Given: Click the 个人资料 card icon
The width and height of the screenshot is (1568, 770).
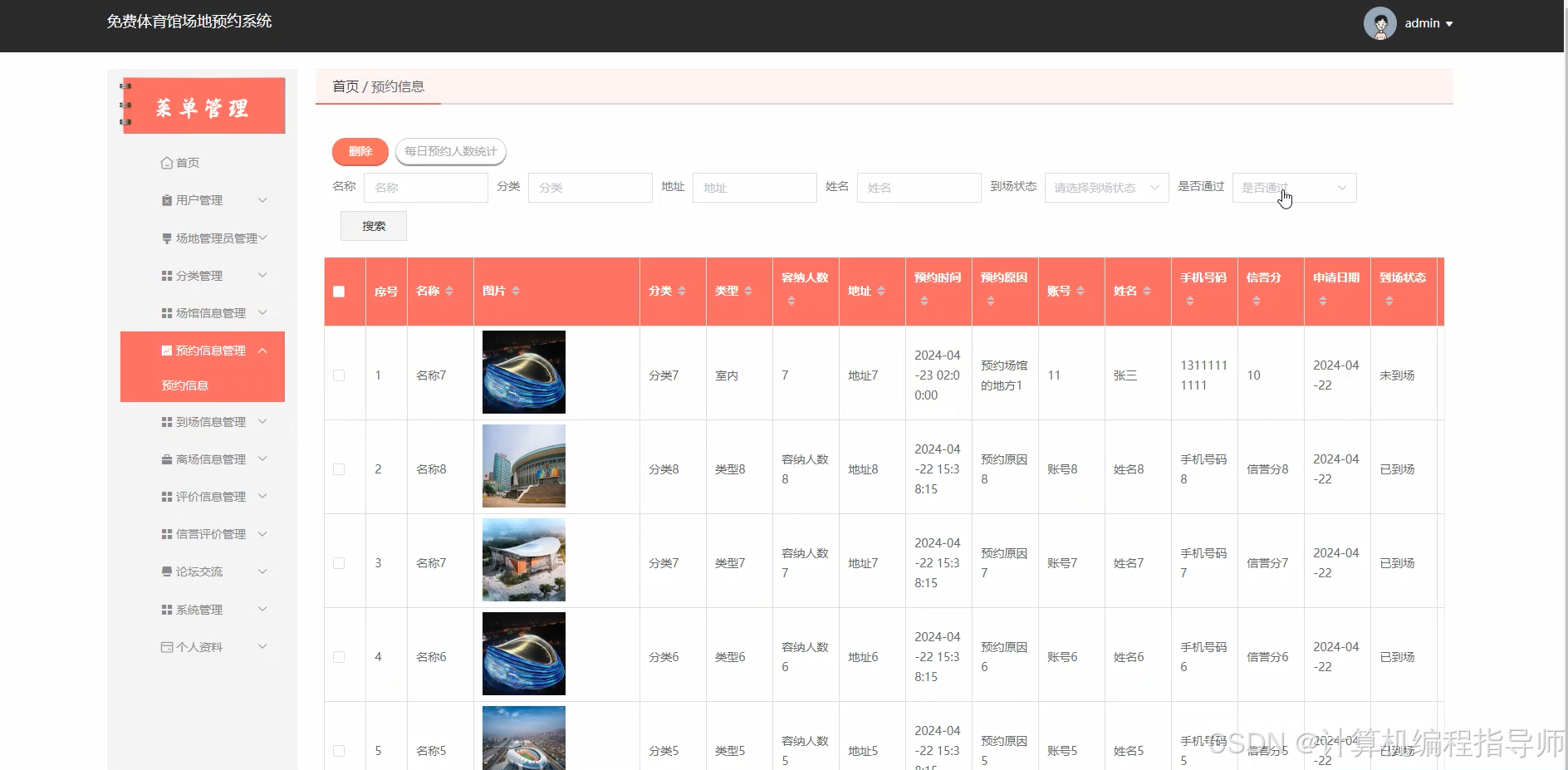Looking at the screenshot, I should click(167, 647).
